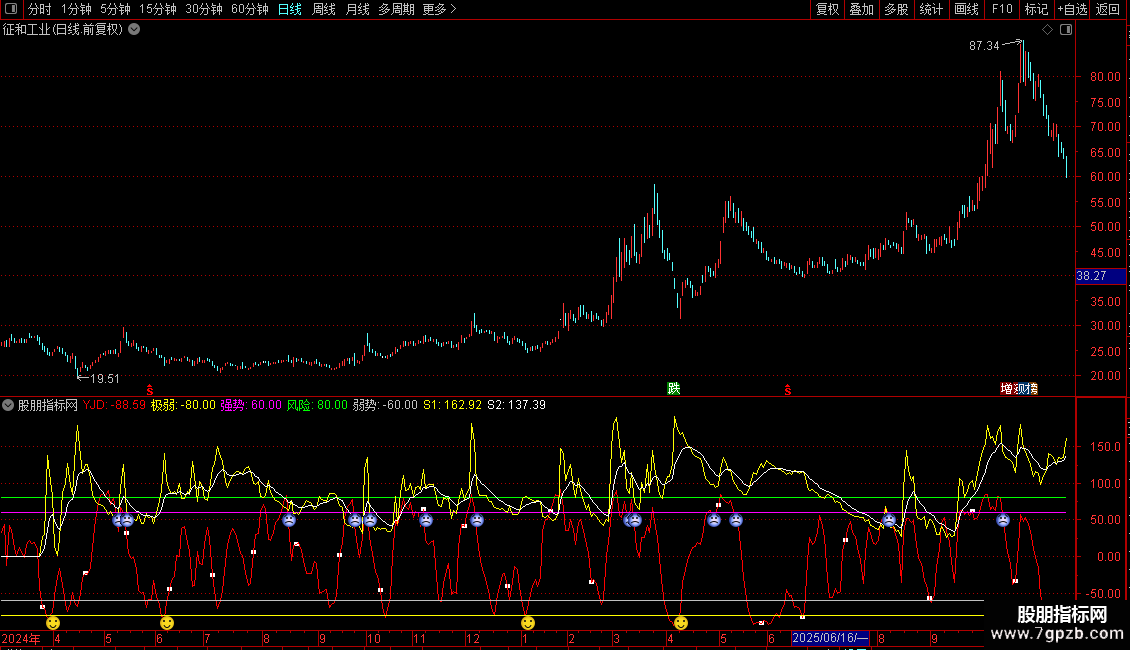Click the first red S marker
This screenshot has height=650, width=1130.
point(150,390)
